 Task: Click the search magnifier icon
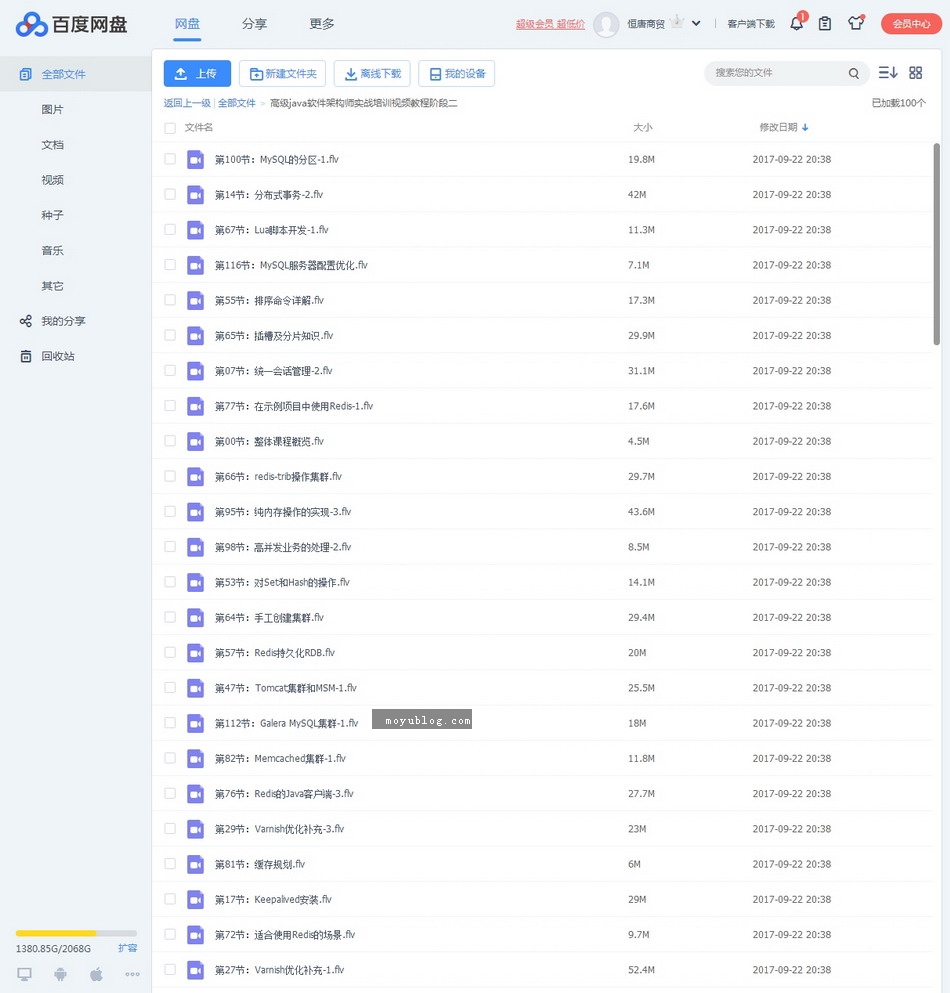(854, 73)
